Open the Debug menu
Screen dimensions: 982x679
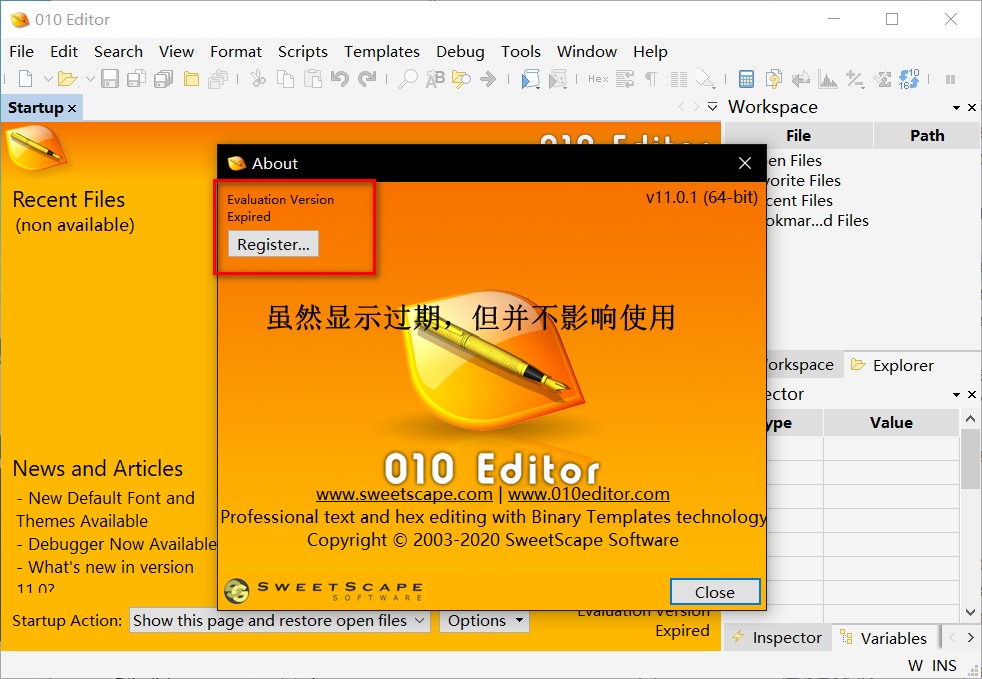tap(460, 51)
